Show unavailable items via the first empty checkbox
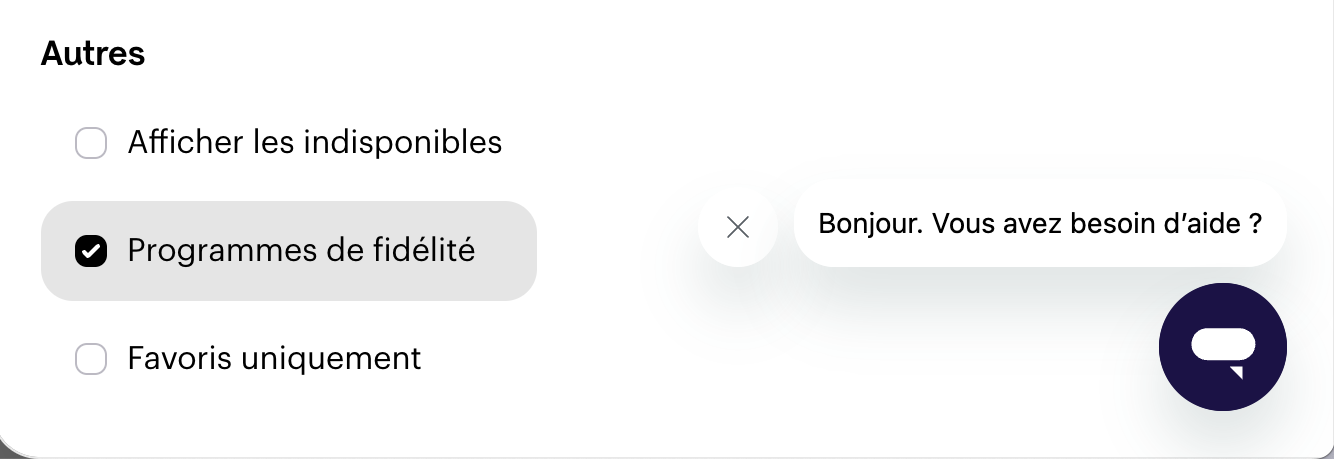Viewport: 1334px width, 459px height. point(91,143)
